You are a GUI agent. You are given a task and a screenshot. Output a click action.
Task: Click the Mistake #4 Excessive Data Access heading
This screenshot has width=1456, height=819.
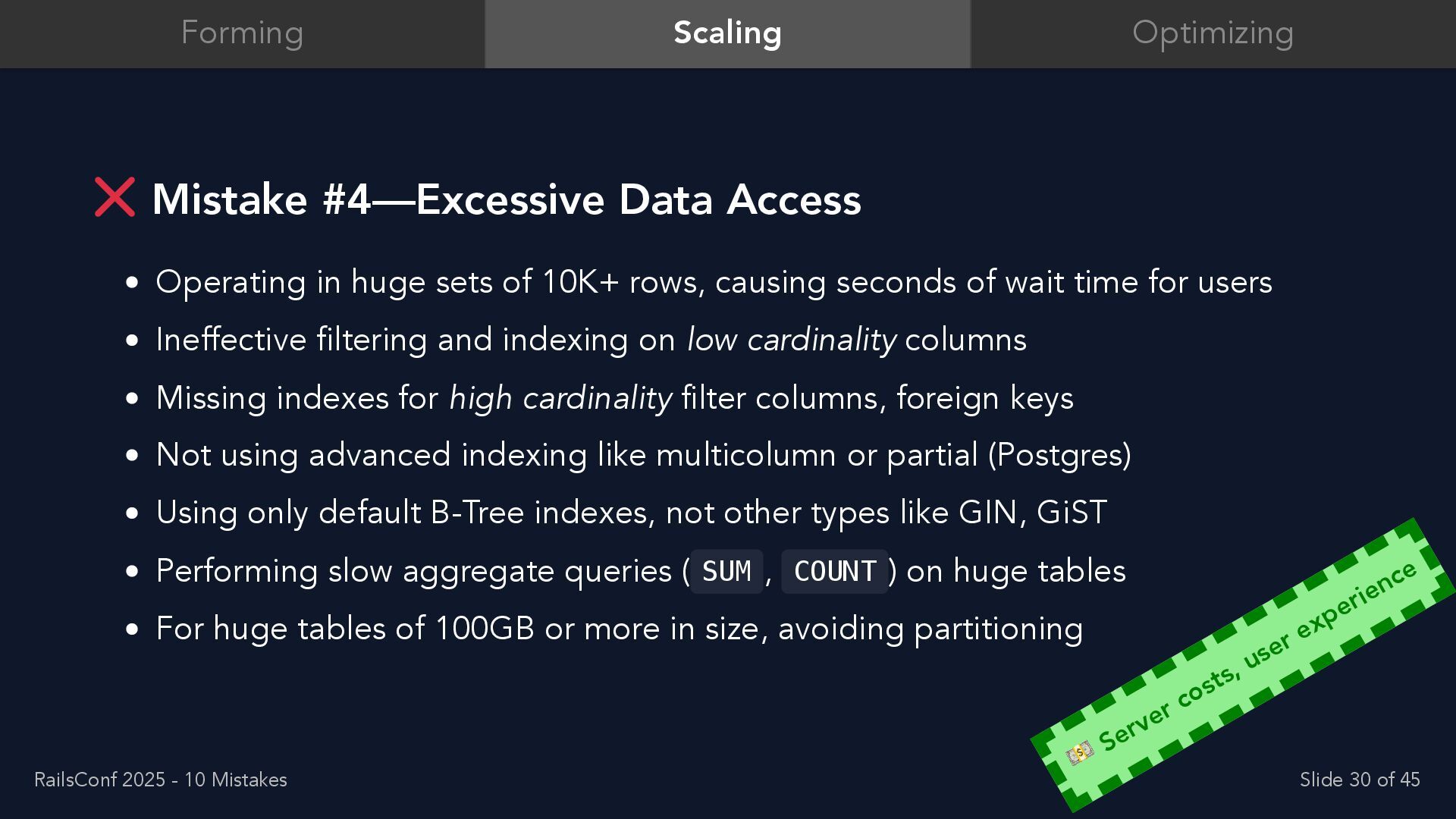pyautogui.click(x=507, y=199)
